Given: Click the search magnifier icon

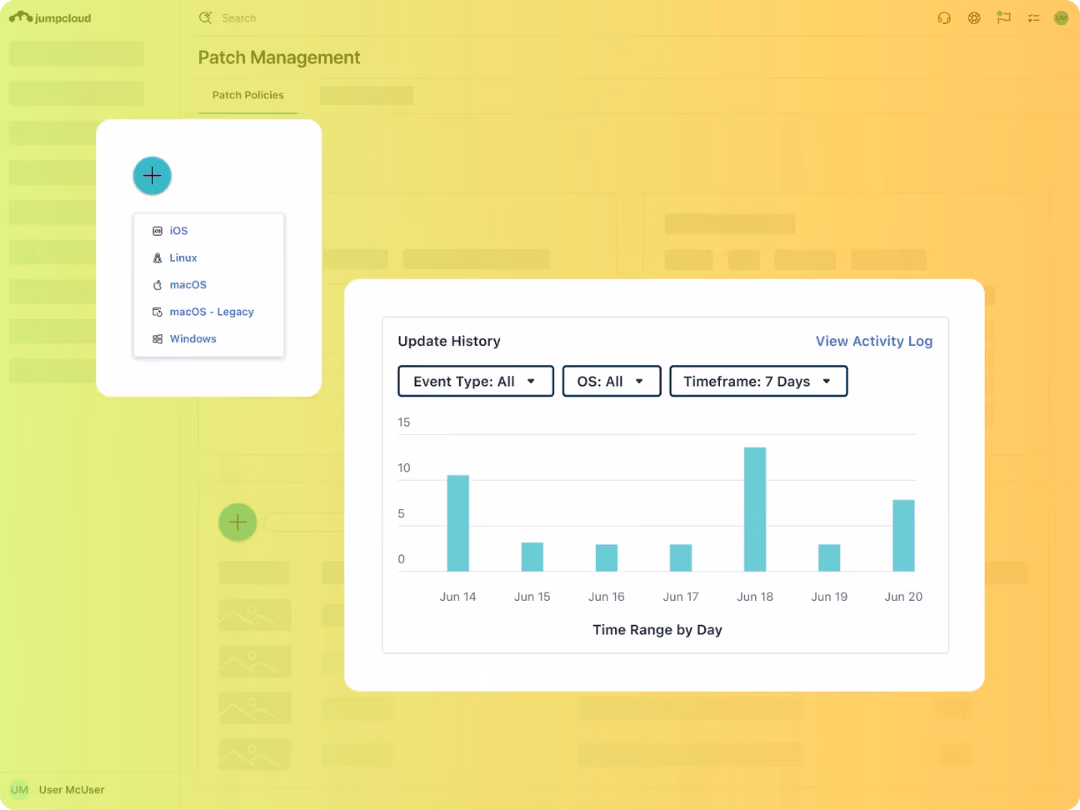Looking at the screenshot, I should tap(205, 18).
